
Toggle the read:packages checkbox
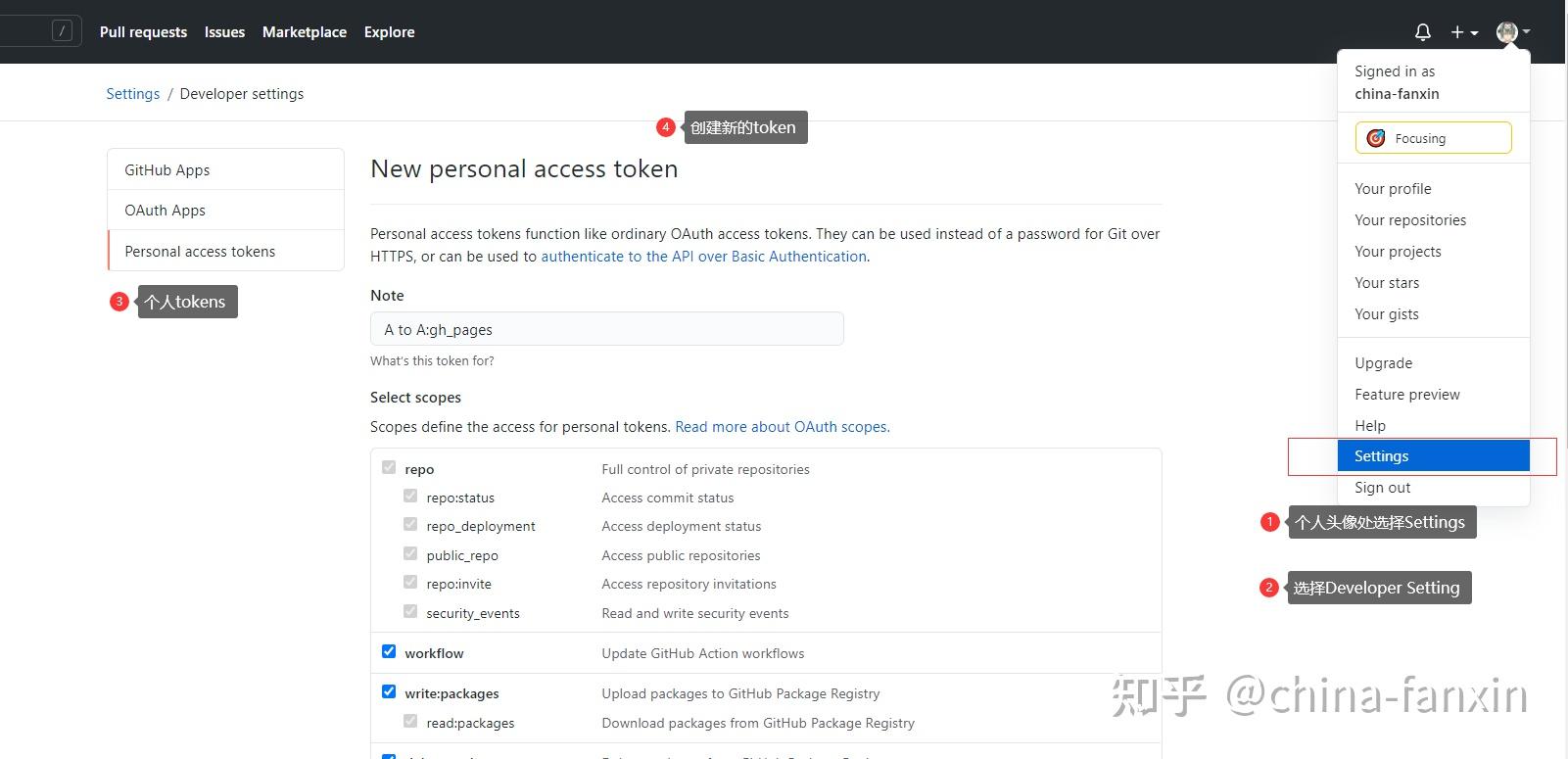(x=410, y=721)
